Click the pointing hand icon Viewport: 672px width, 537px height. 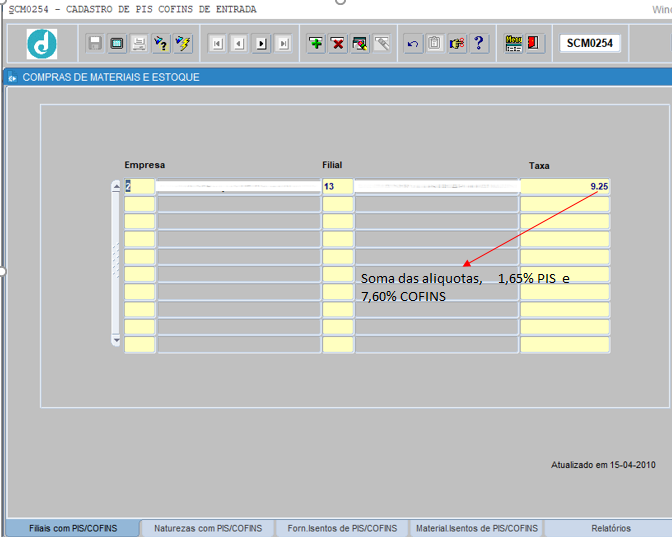click(457, 43)
